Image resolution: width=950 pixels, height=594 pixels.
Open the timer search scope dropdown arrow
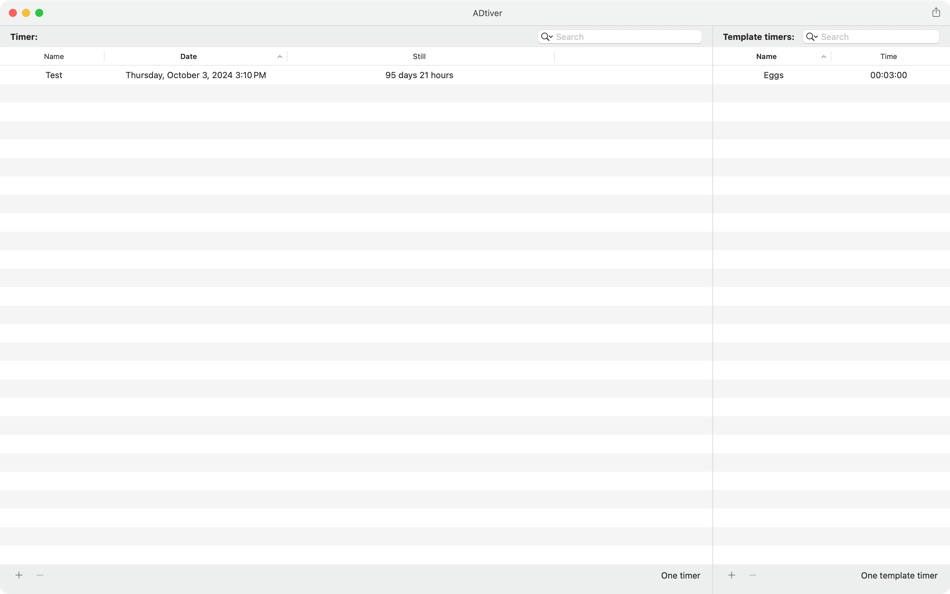[x=551, y=36]
